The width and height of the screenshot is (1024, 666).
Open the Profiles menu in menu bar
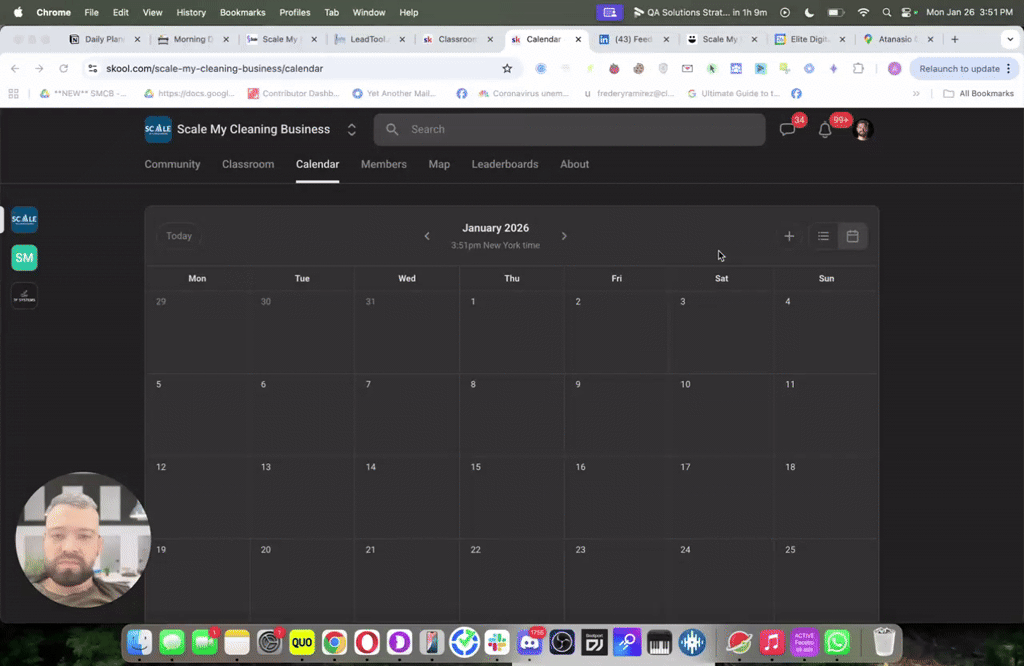pyautogui.click(x=295, y=12)
